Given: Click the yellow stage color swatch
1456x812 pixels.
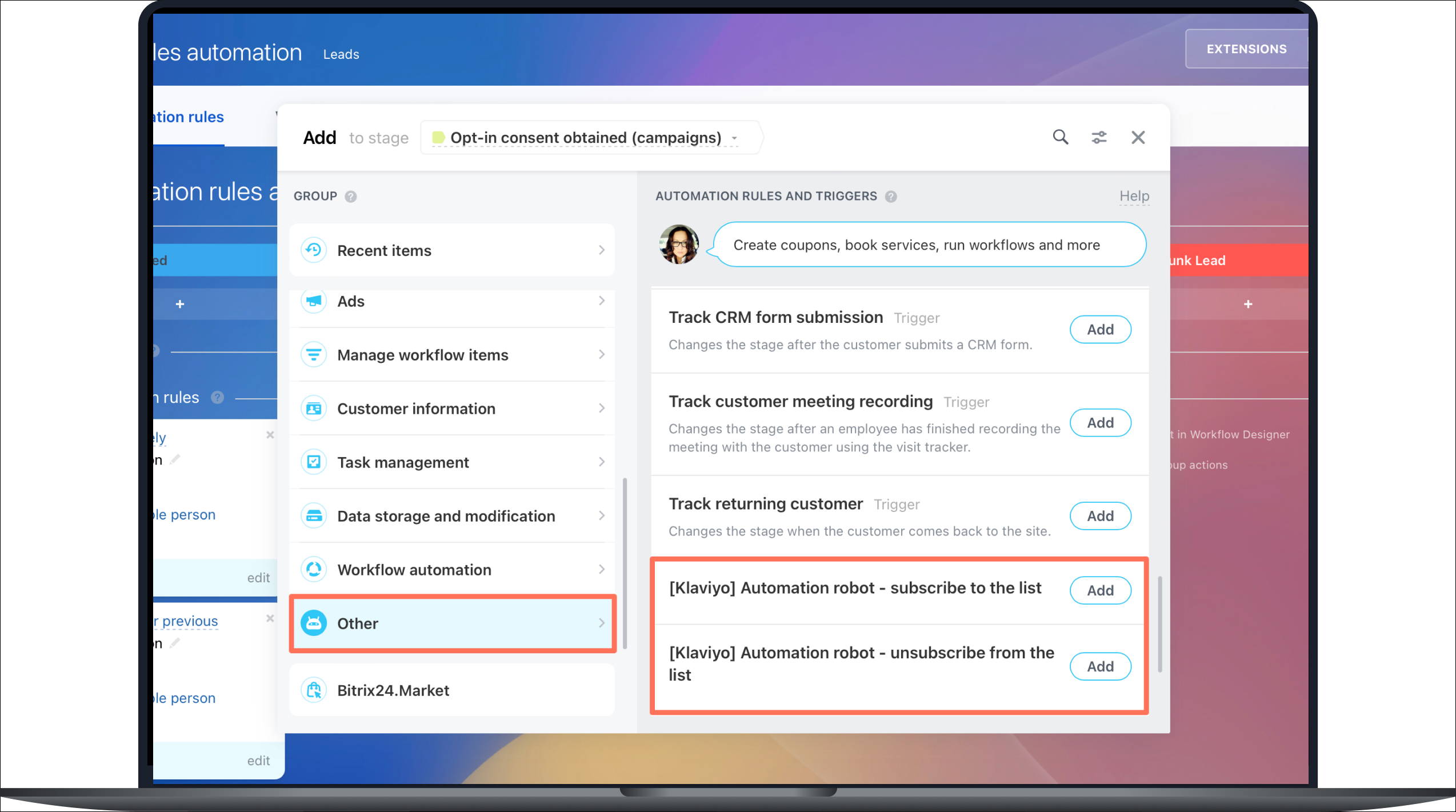Looking at the screenshot, I should point(438,138).
